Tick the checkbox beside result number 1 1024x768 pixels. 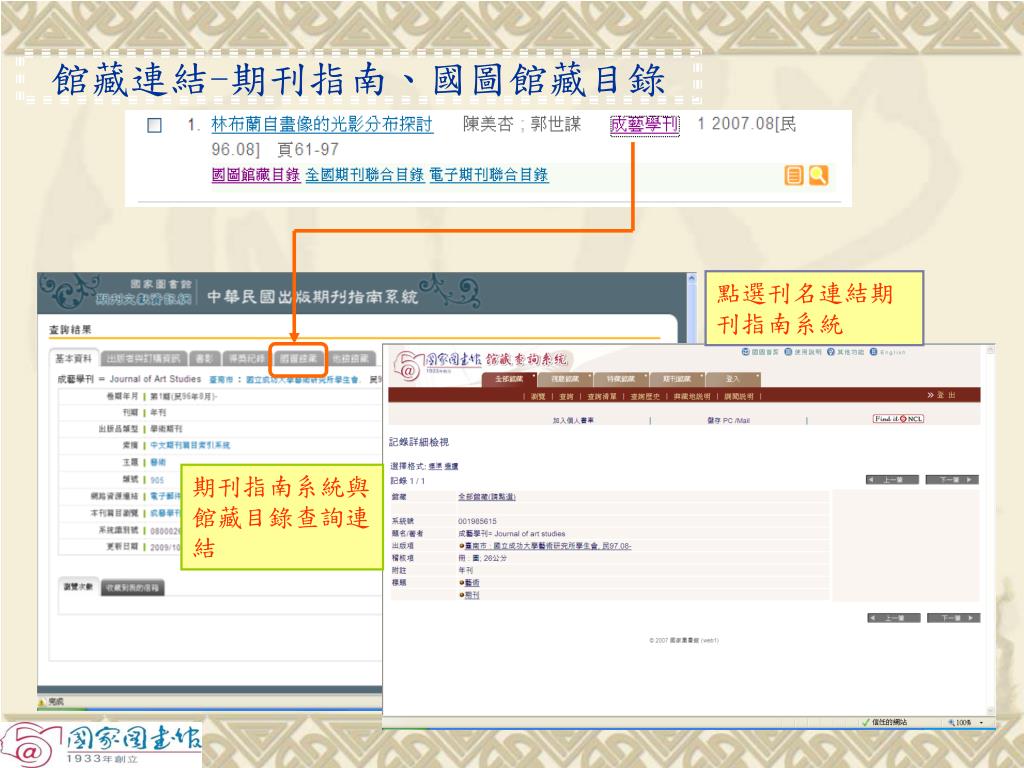pos(154,125)
